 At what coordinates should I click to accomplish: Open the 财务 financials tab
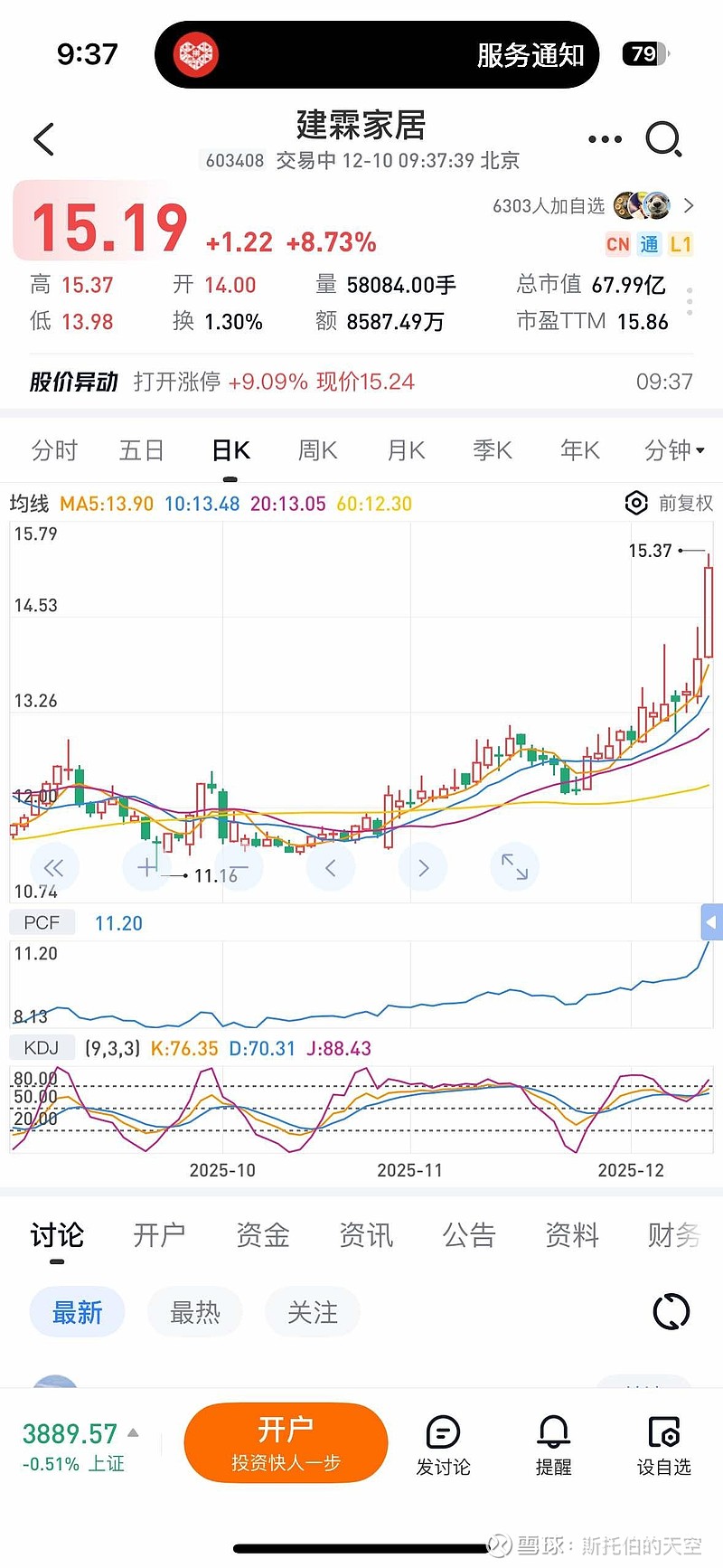674,1235
